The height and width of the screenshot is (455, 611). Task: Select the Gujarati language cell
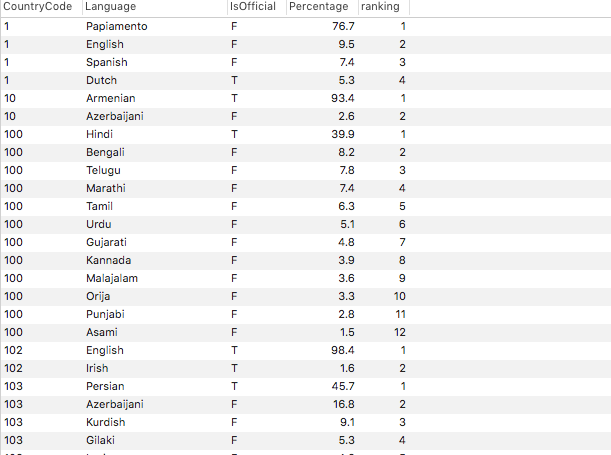click(x=106, y=242)
